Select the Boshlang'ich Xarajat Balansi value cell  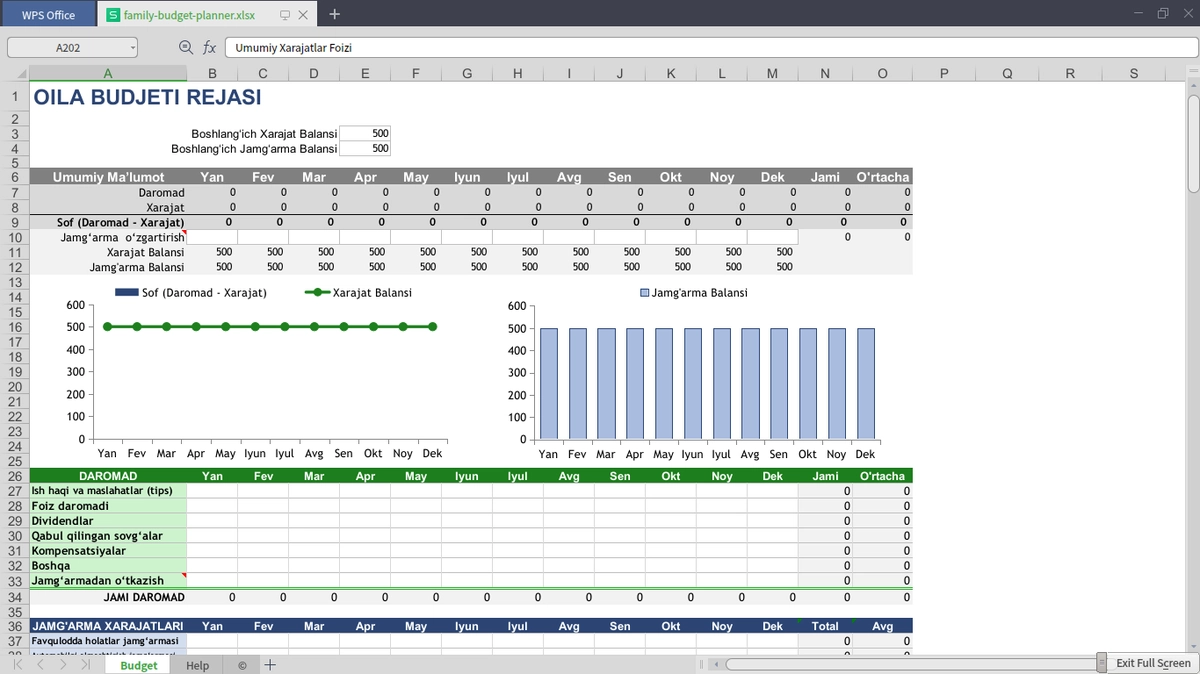(x=365, y=133)
